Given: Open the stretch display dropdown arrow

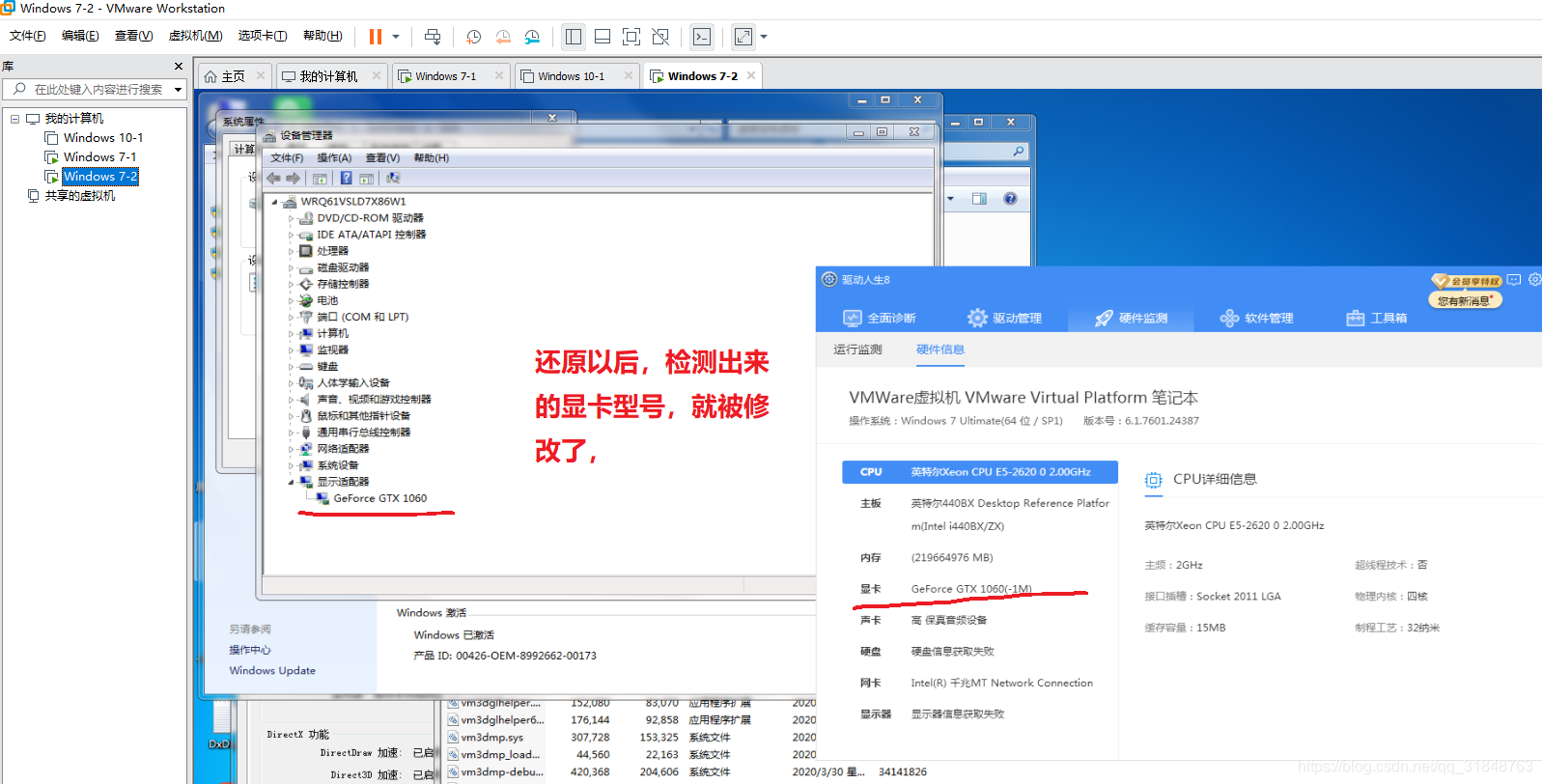Looking at the screenshot, I should 764,37.
